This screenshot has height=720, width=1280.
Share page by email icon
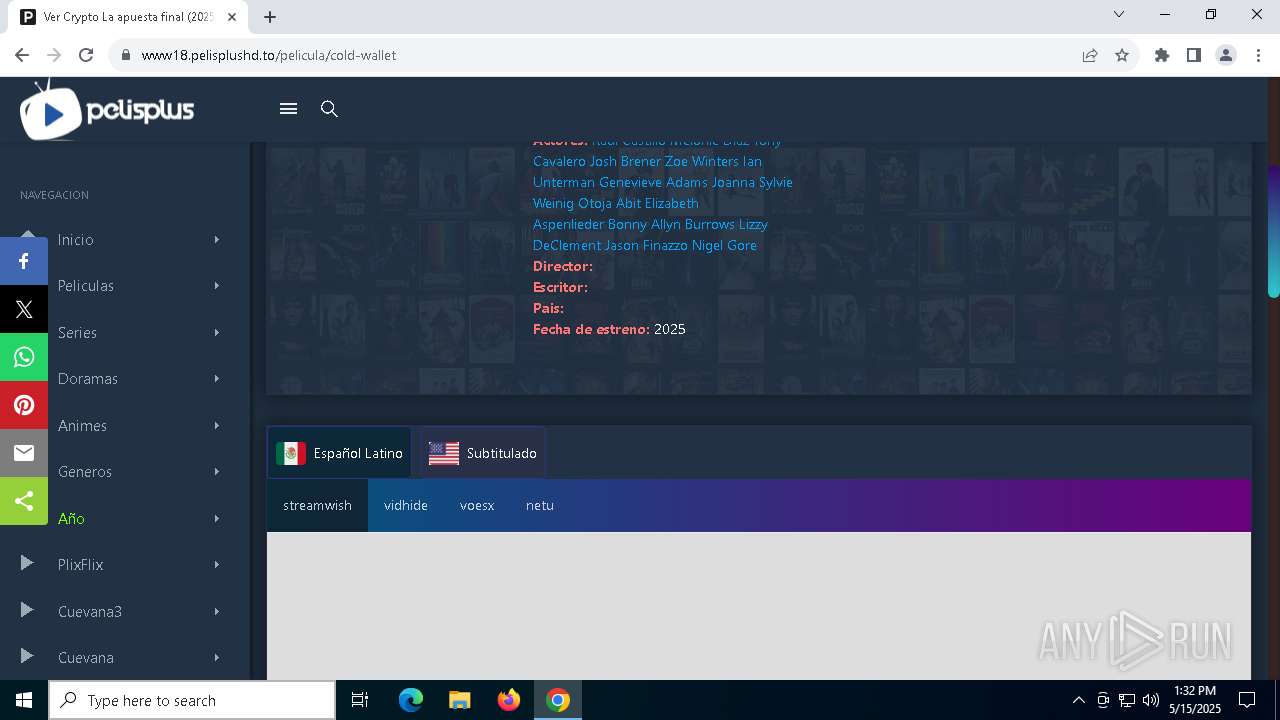(x=24, y=453)
